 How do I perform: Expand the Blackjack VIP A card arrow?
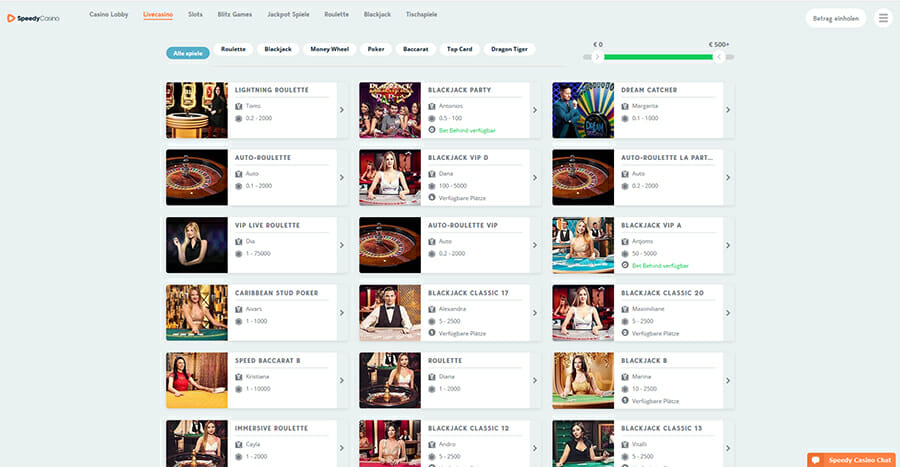728,246
